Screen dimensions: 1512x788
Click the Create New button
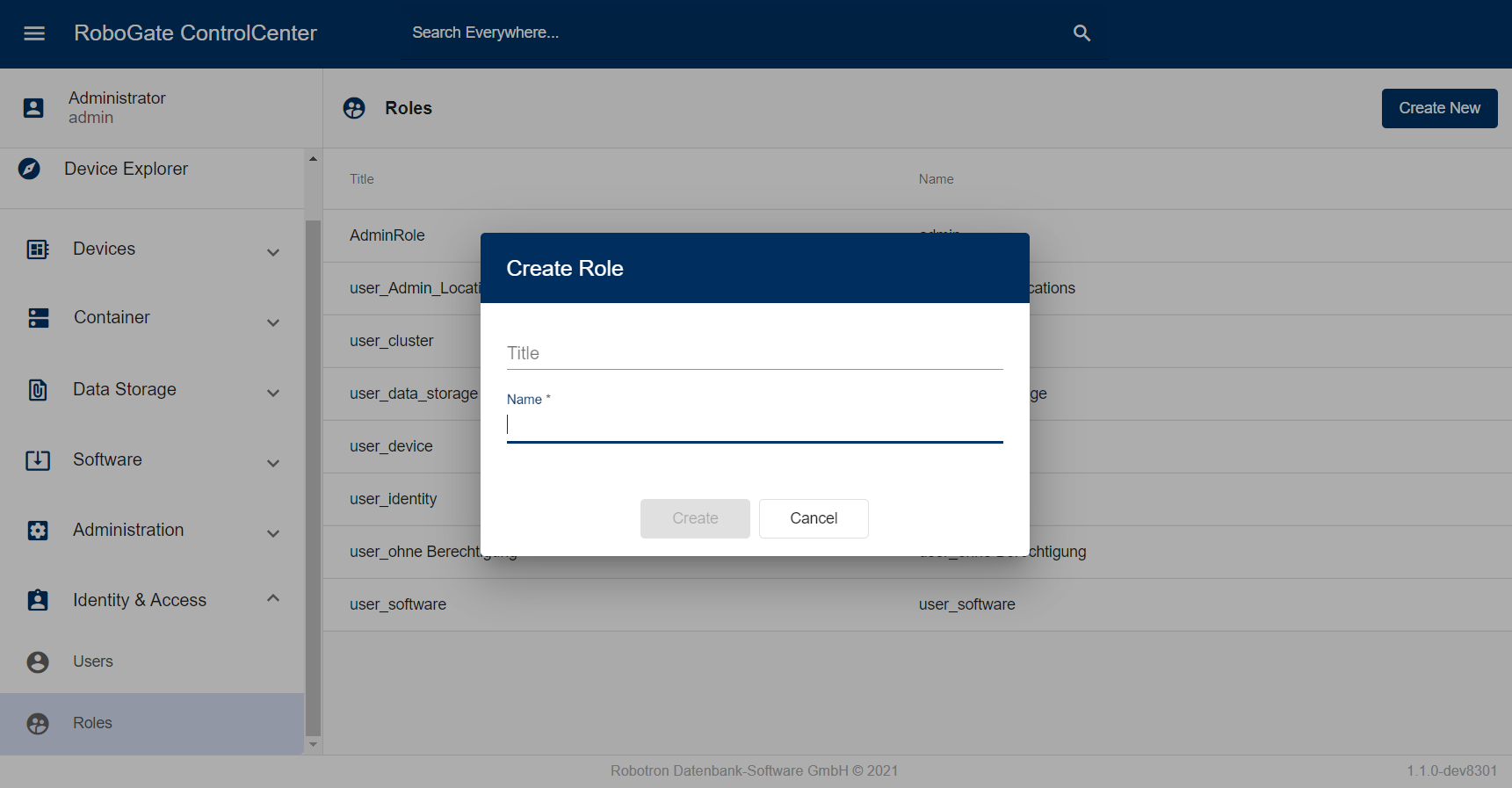pos(1439,108)
